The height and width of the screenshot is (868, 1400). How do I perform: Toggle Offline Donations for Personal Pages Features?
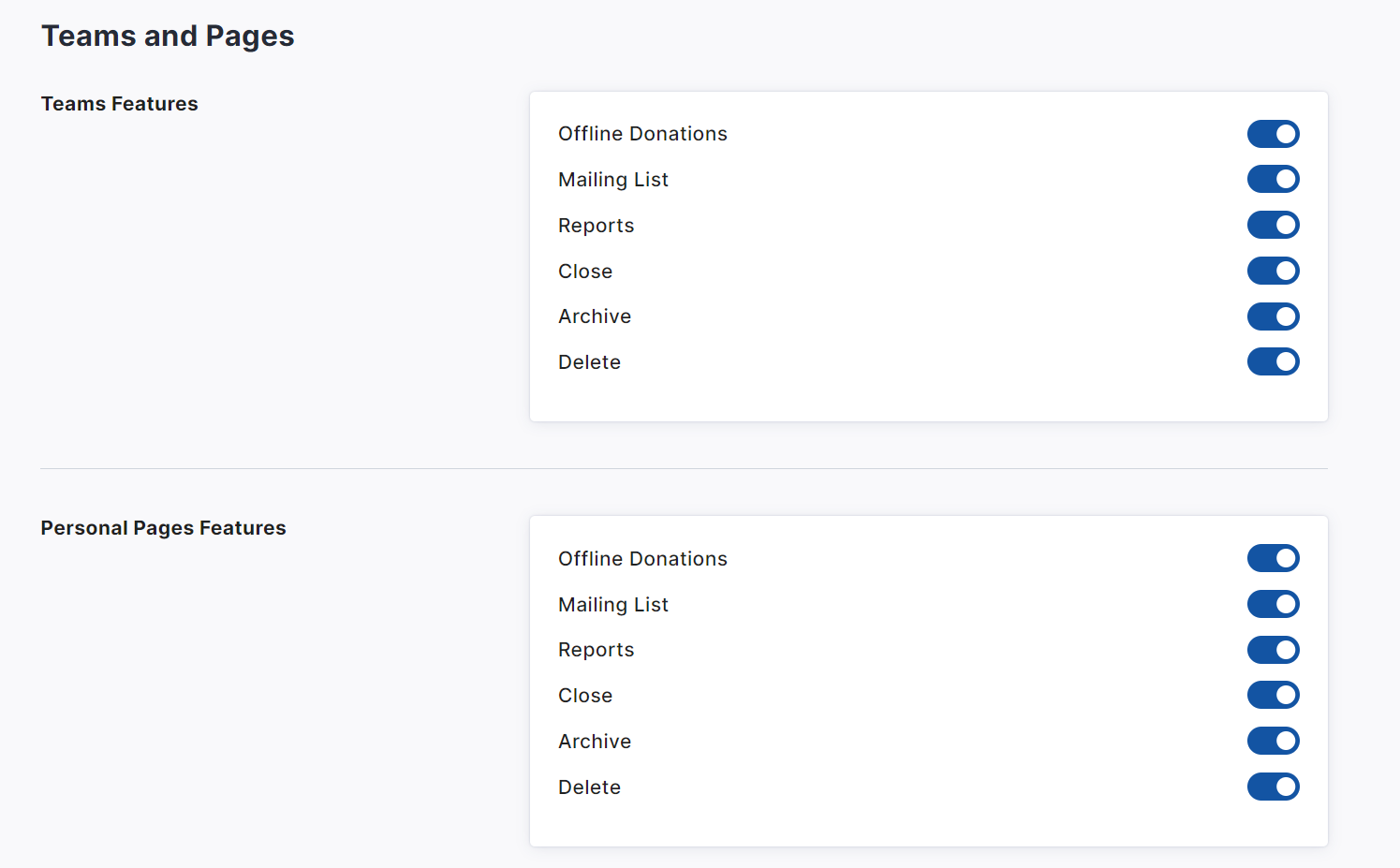(1273, 558)
